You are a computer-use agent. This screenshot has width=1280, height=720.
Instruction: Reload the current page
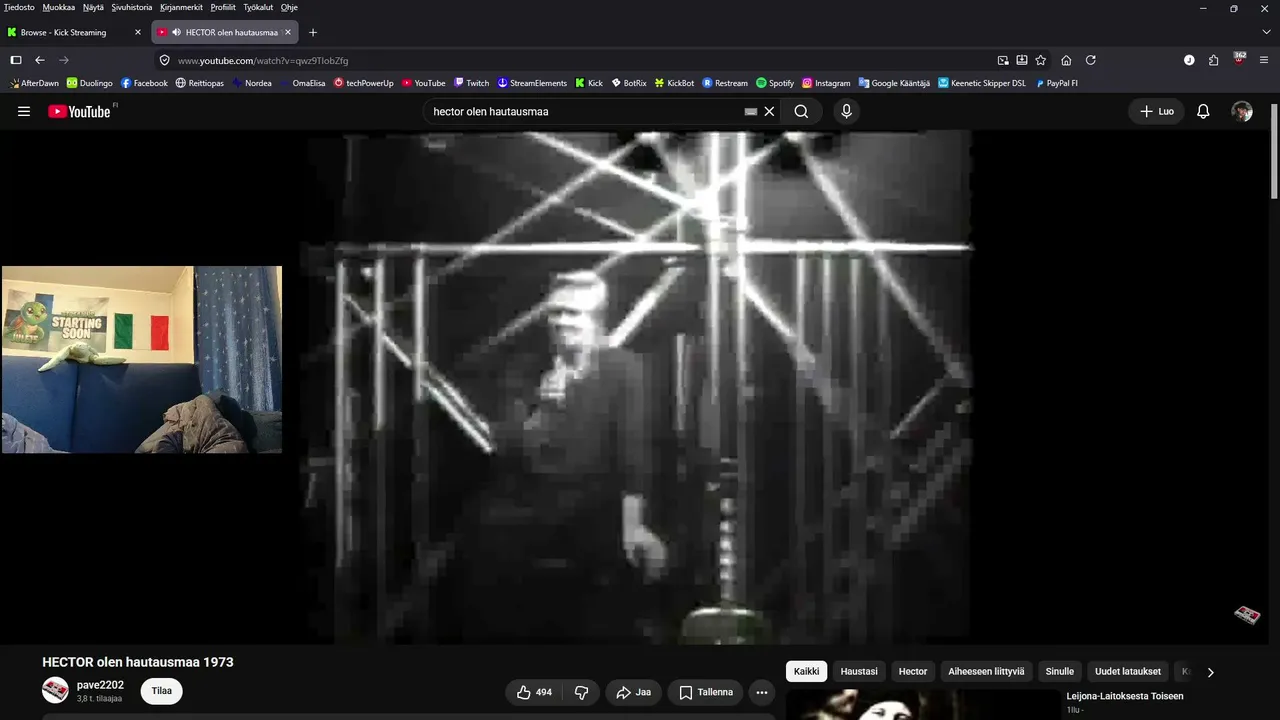tap(1091, 60)
